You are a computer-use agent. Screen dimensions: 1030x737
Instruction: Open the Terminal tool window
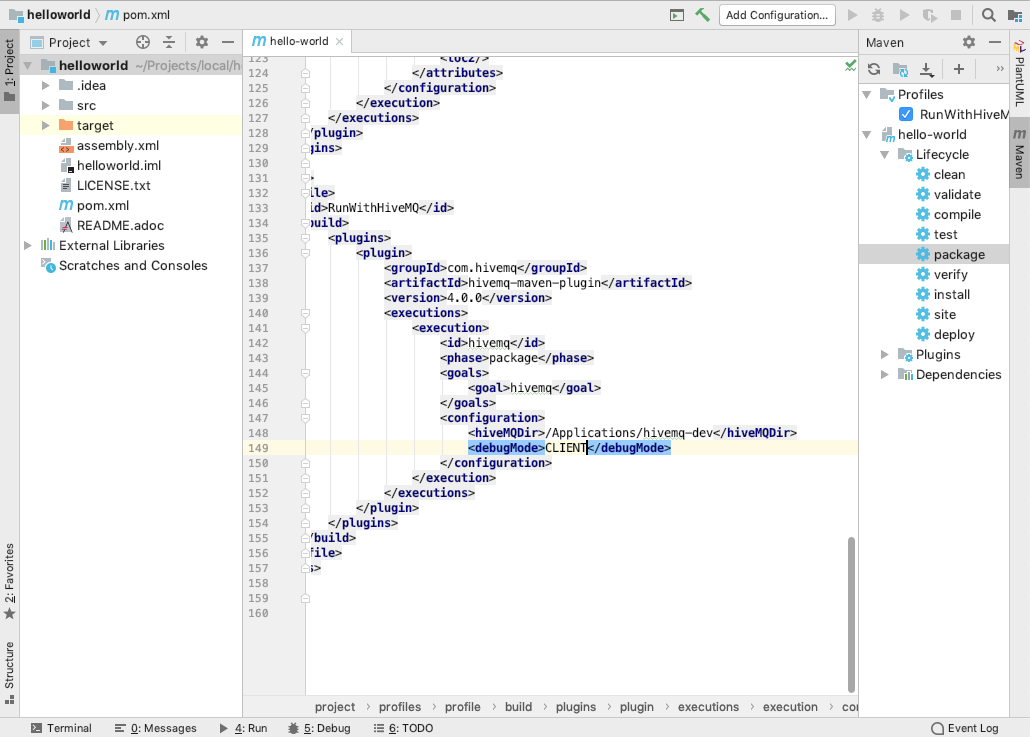(61, 728)
